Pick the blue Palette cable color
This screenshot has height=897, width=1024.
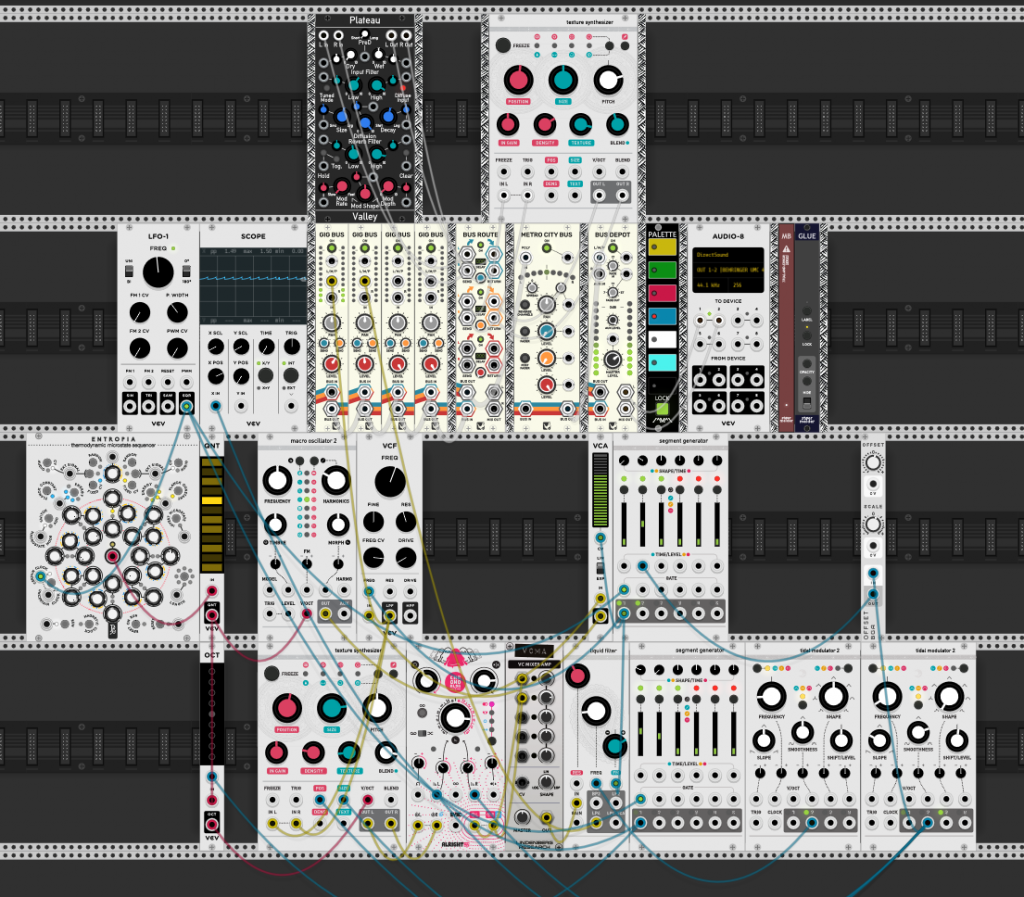point(662,317)
